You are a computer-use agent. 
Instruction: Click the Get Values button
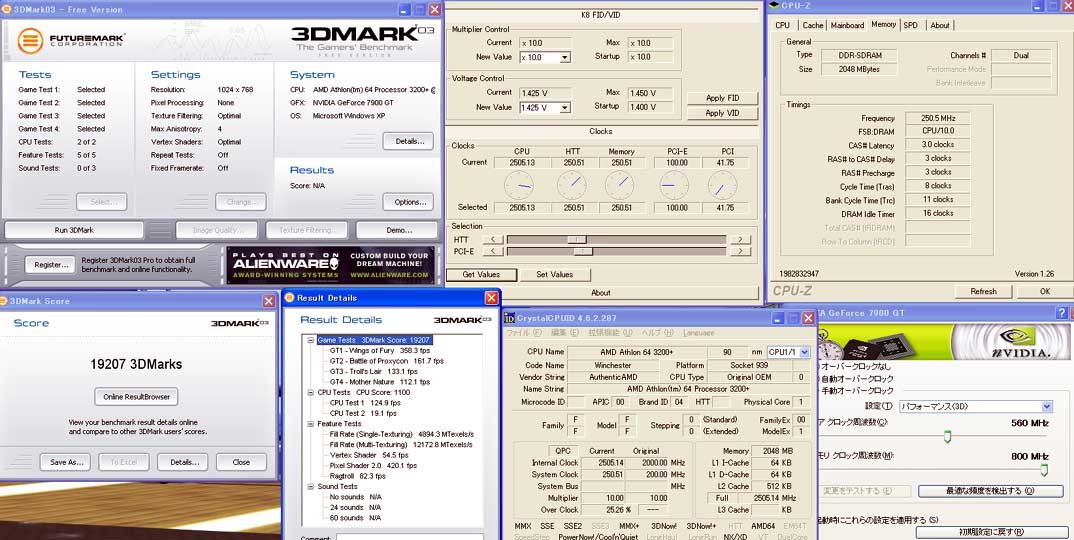[x=482, y=275]
